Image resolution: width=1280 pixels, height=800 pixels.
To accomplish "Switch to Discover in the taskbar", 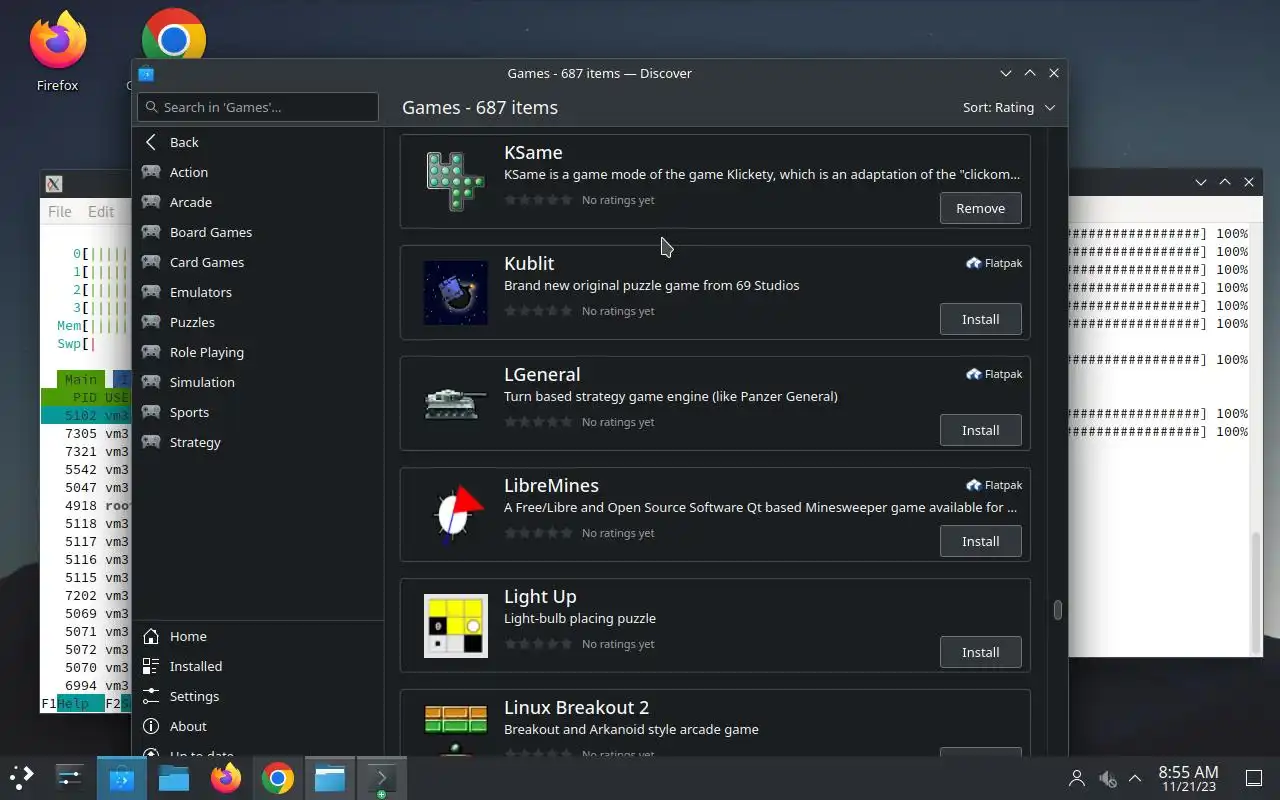I will 122,778.
